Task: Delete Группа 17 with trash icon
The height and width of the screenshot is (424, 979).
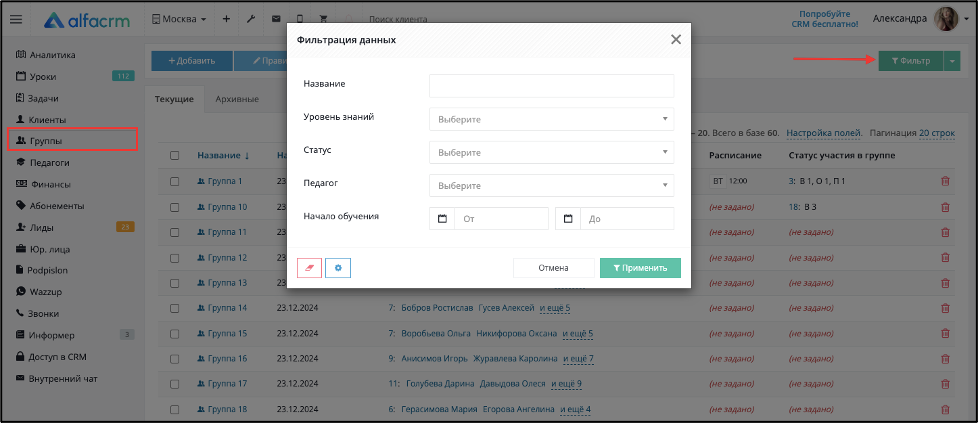Action: tap(945, 384)
